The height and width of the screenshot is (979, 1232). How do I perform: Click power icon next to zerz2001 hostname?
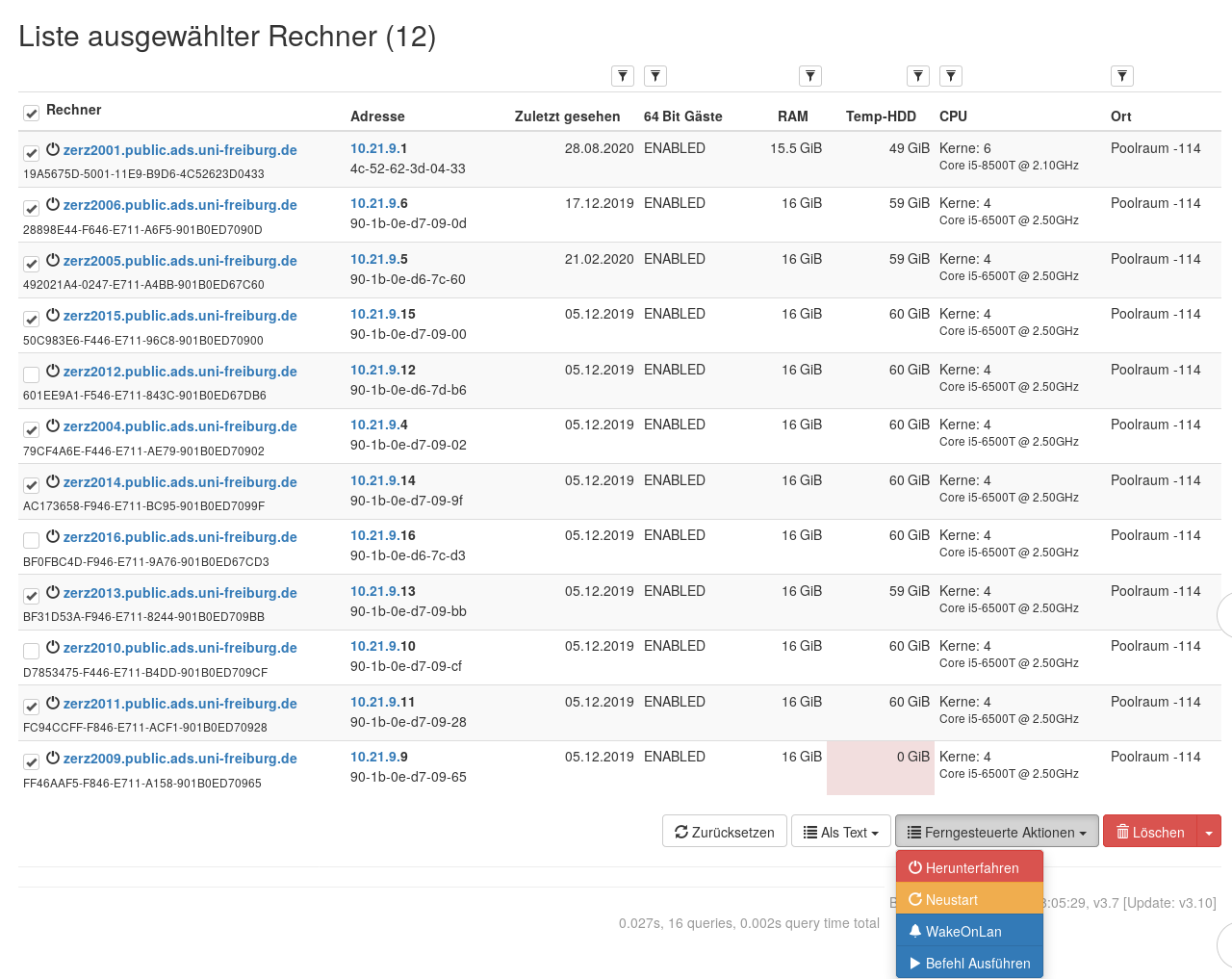pyautogui.click(x=53, y=150)
